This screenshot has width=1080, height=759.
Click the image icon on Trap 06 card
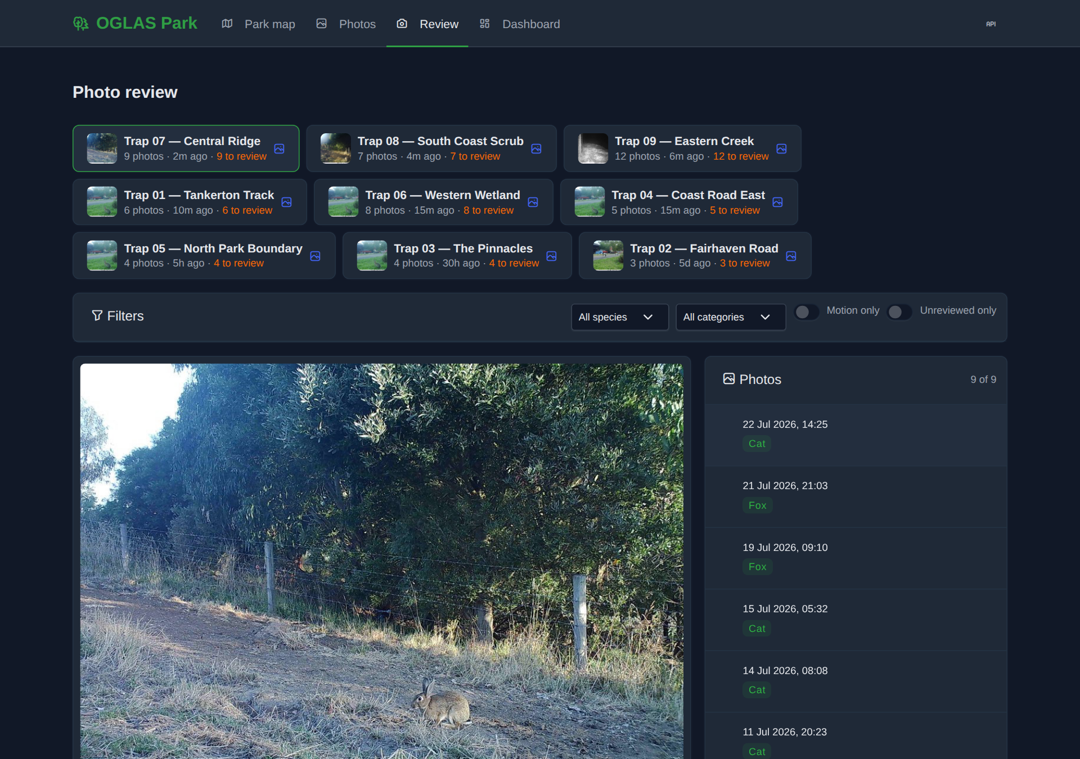click(532, 202)
